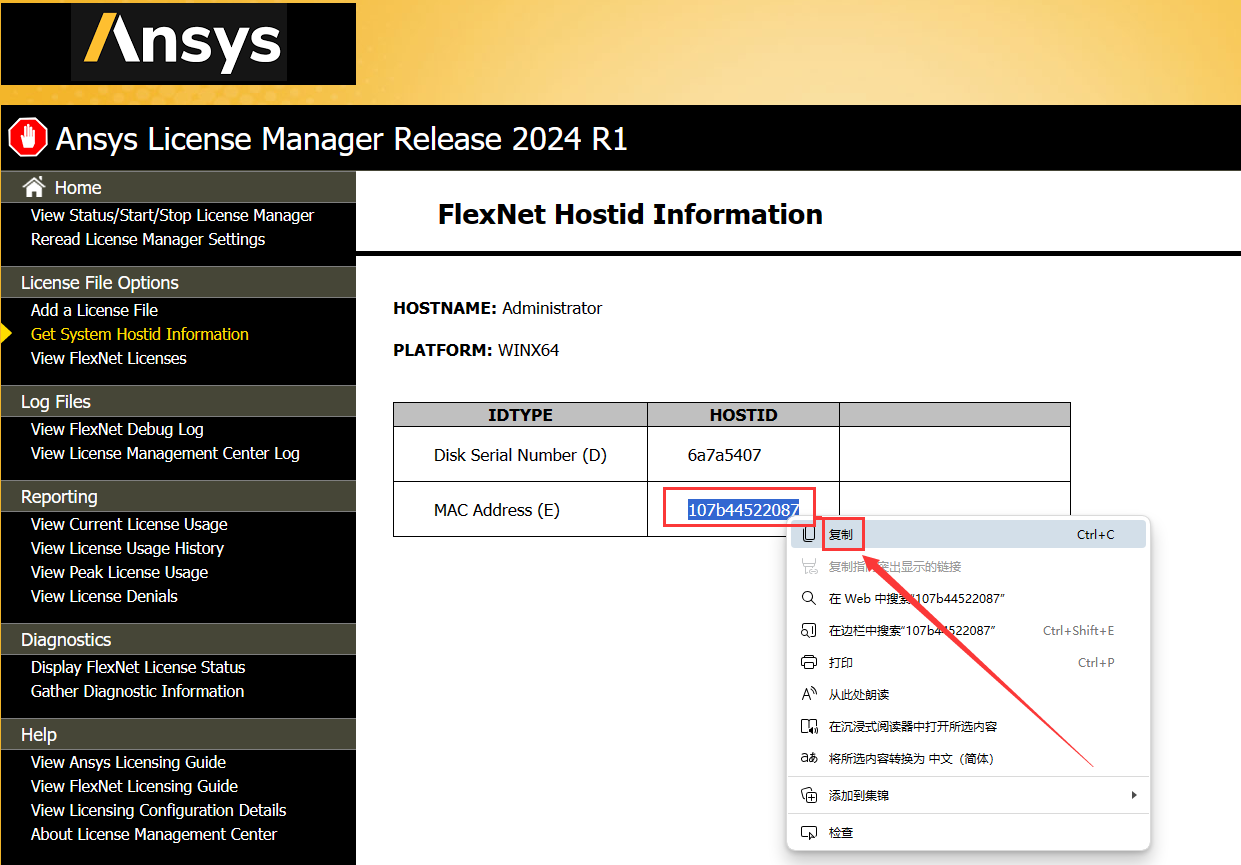
Task: Click the read-aloud icon beside 从此处朗读
Action: point(810,694)
